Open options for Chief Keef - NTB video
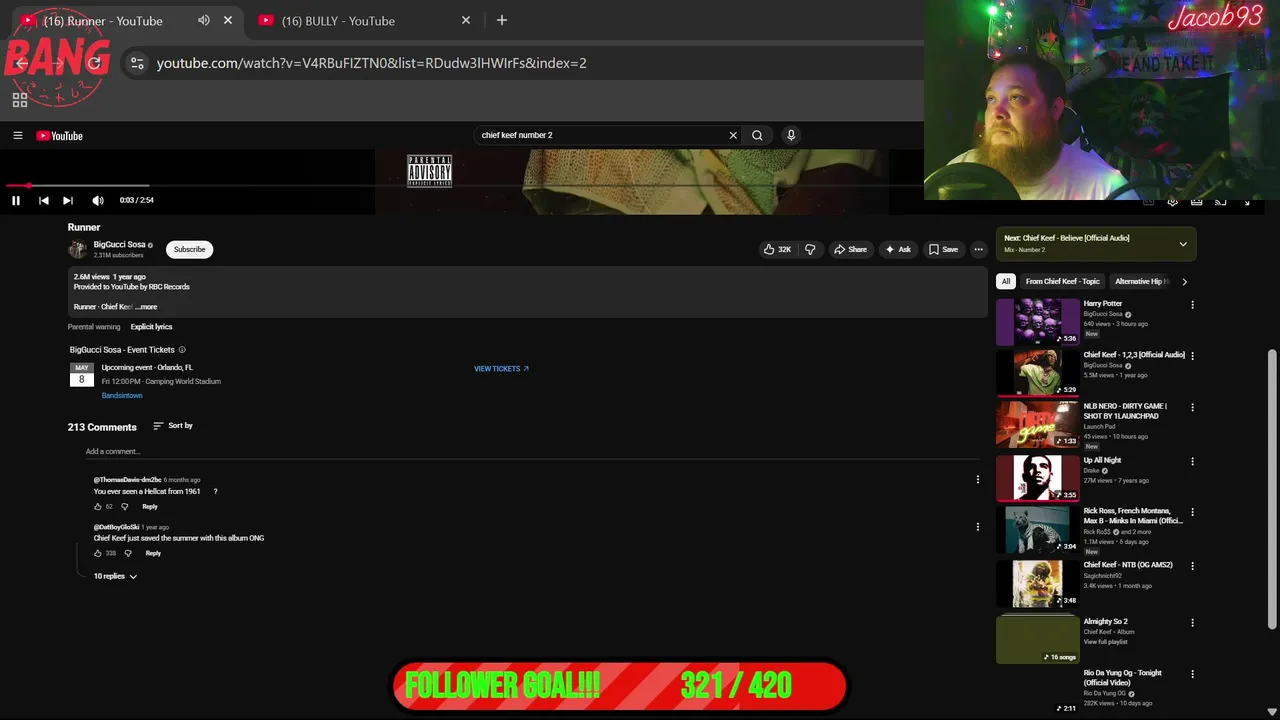 (x=1192, y=566)
